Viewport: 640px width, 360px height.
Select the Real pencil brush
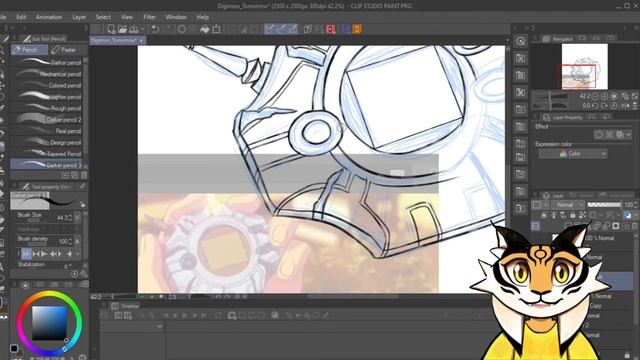[x=46, y=131]
